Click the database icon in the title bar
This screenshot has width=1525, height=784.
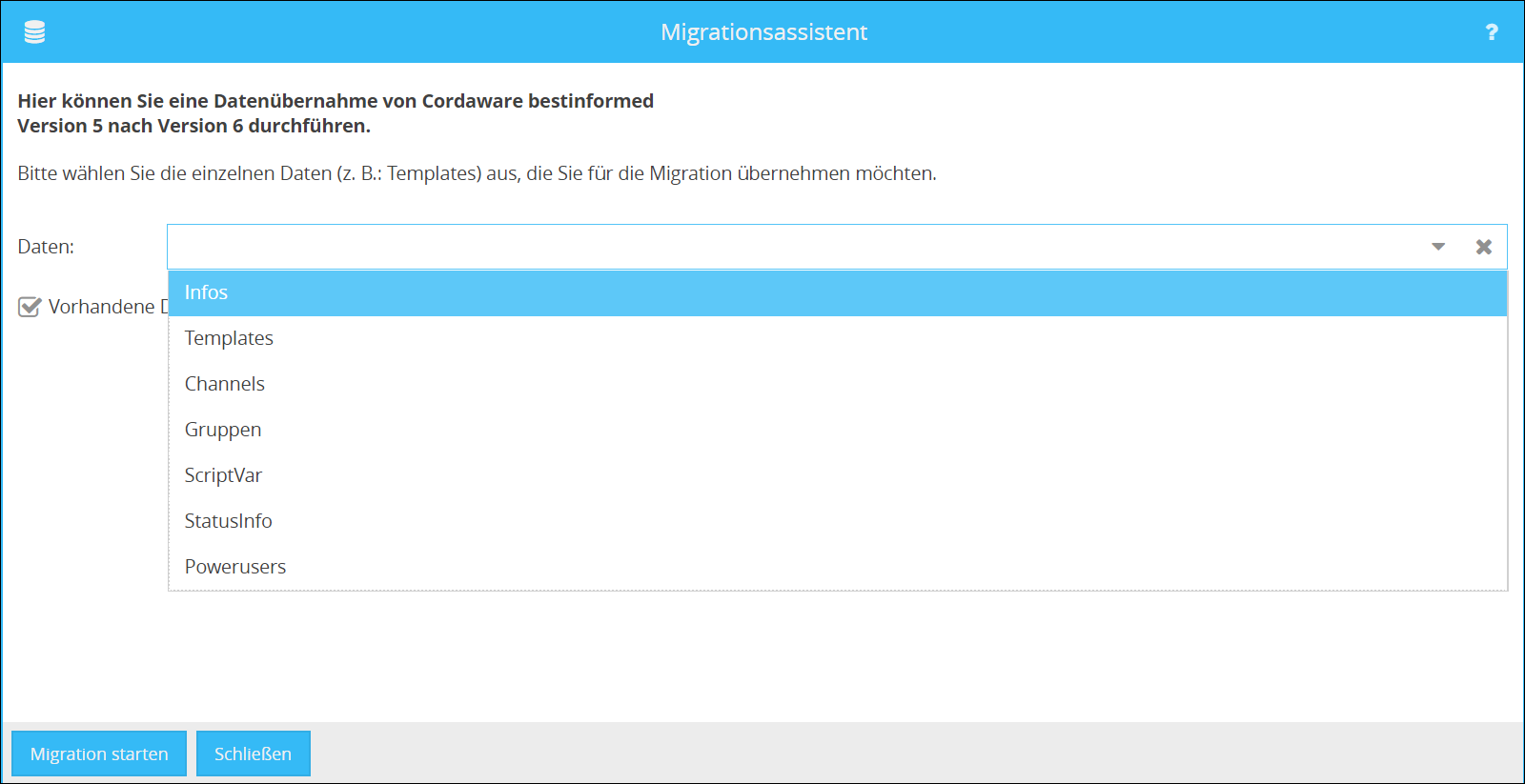point(34,31)
